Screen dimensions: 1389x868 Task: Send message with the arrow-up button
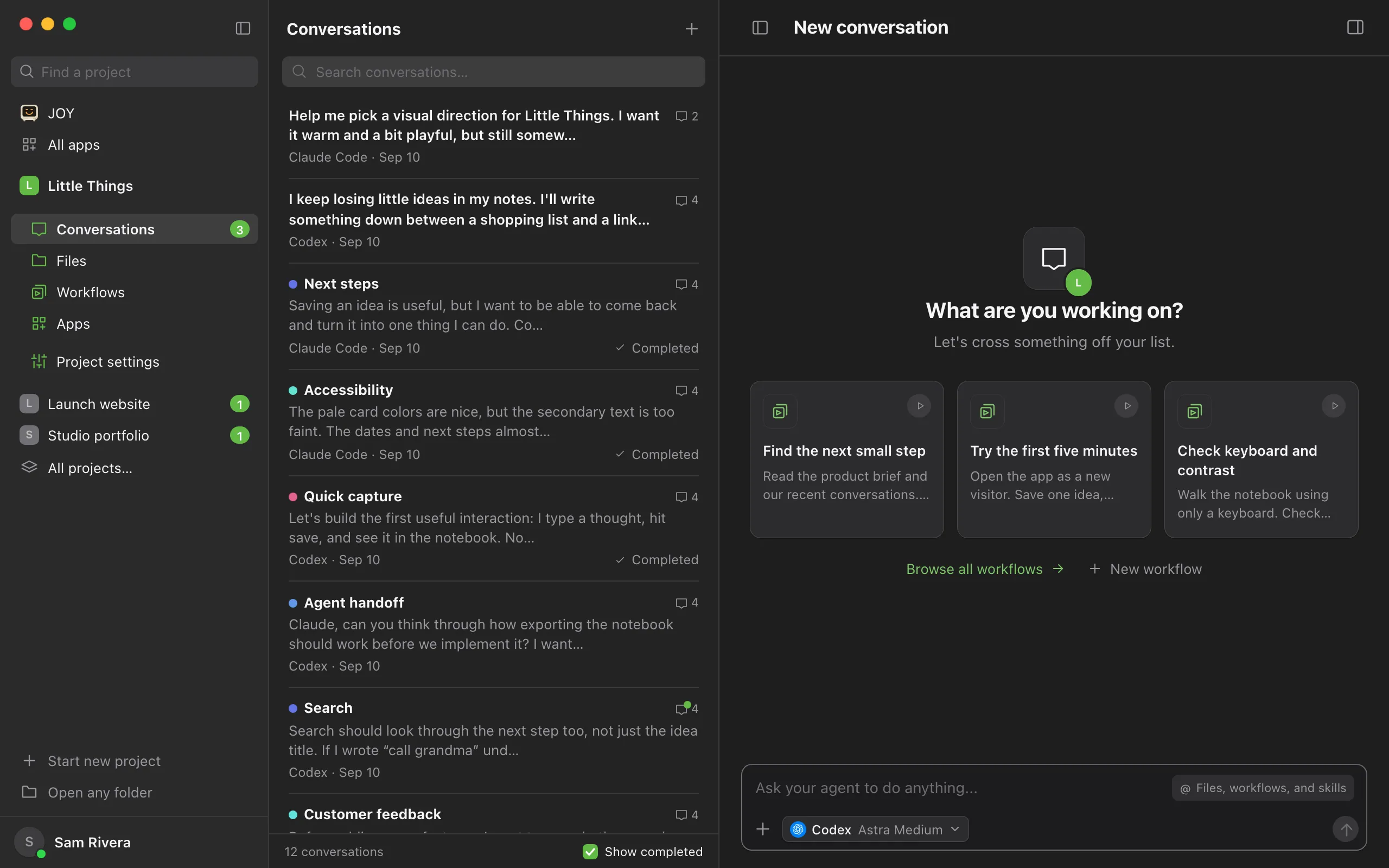click(1346, 829)
